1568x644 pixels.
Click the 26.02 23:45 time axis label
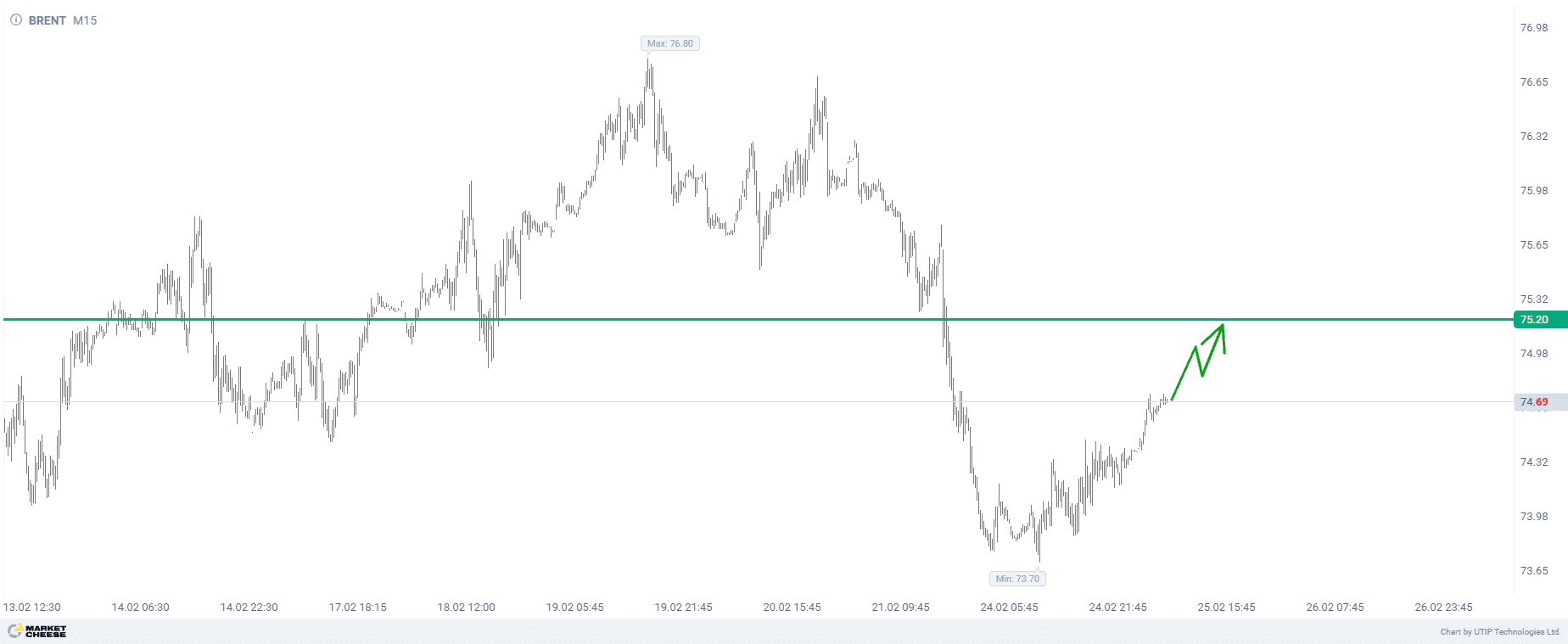(1444, 608)
